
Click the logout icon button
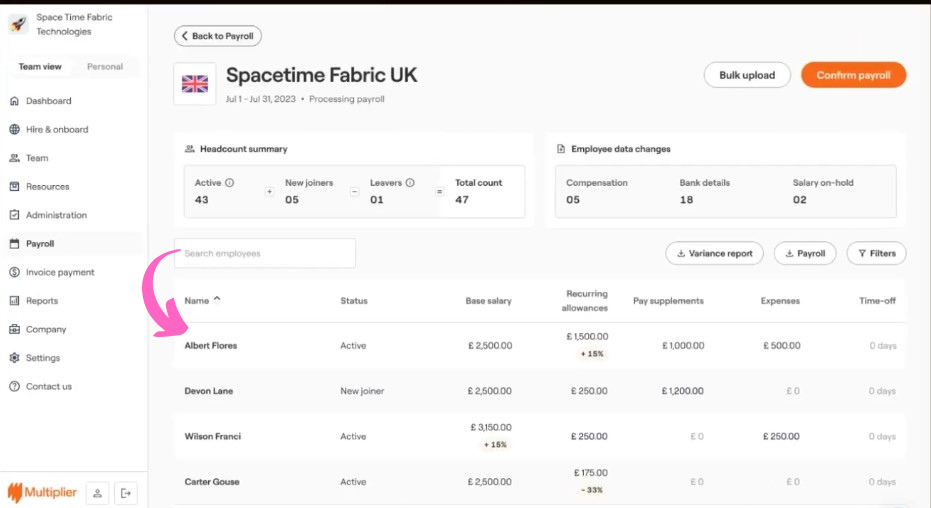(x=126, y=493)
